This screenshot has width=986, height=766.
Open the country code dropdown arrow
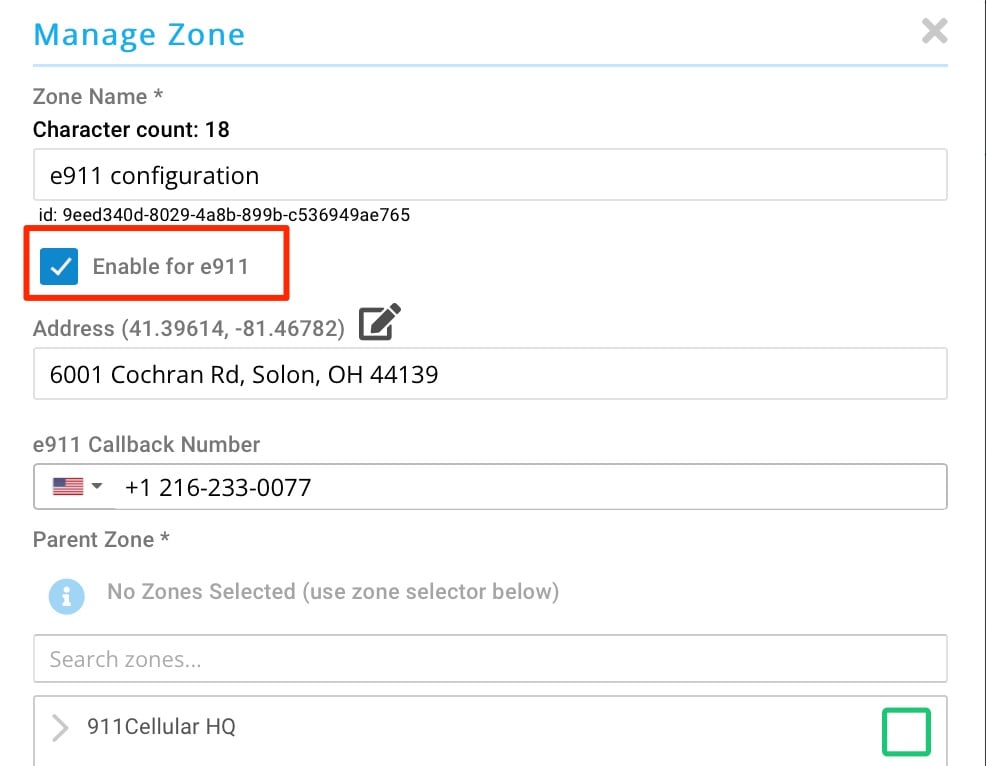pyautogui.click(x=97, y=487)
